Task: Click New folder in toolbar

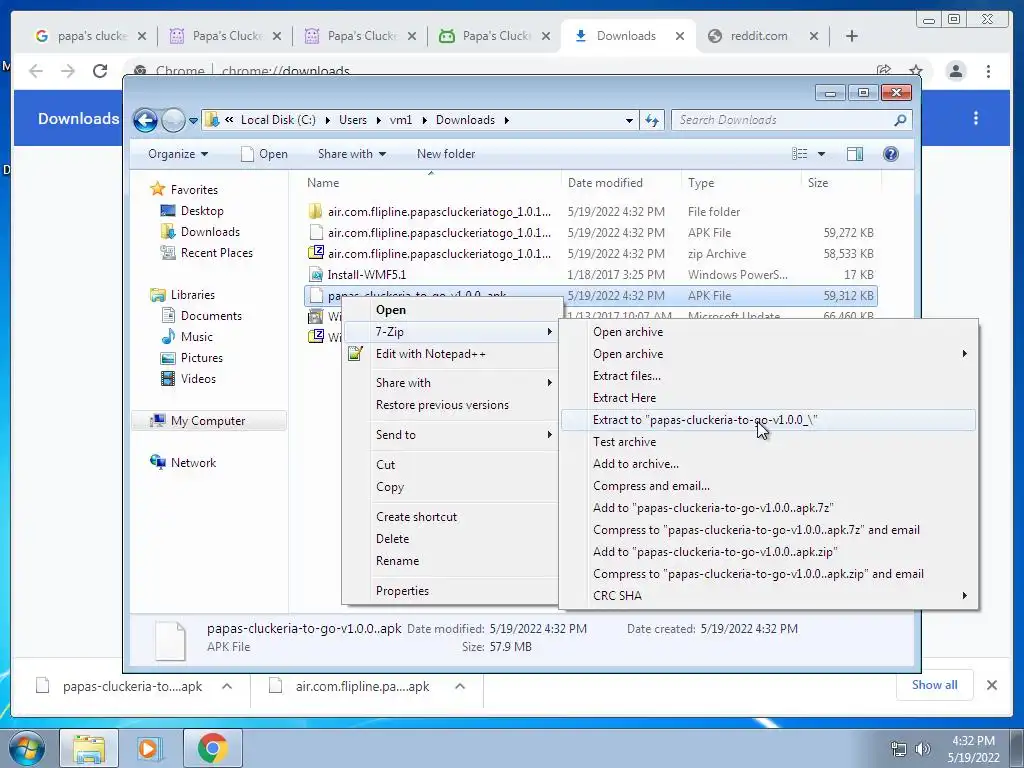Action: (446, 154)
